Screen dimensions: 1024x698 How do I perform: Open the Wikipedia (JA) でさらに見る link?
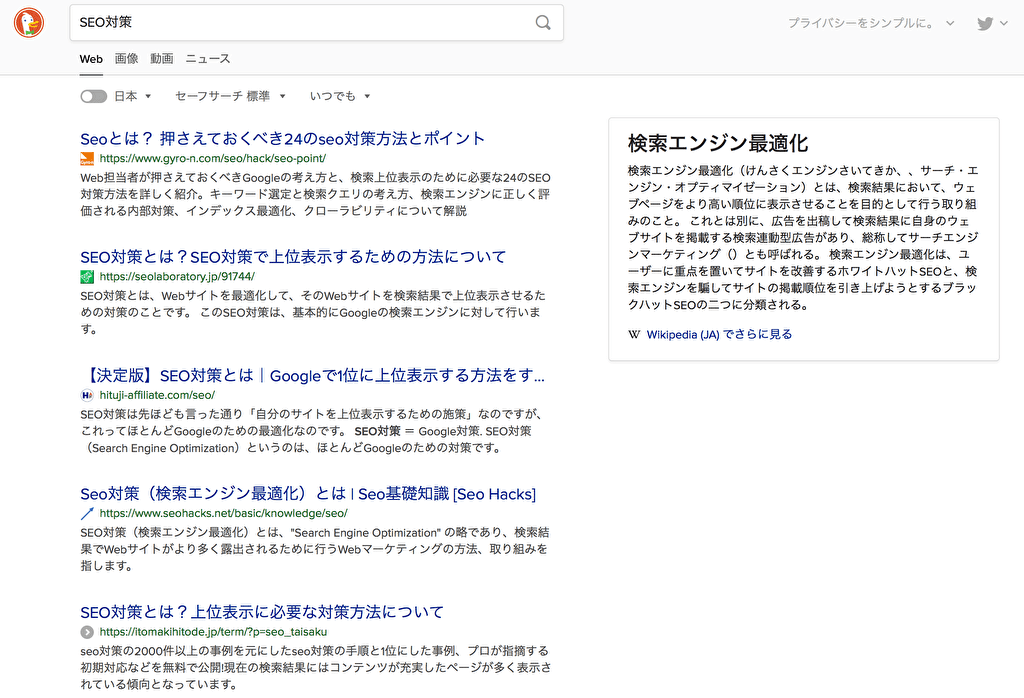click(718, 334)
